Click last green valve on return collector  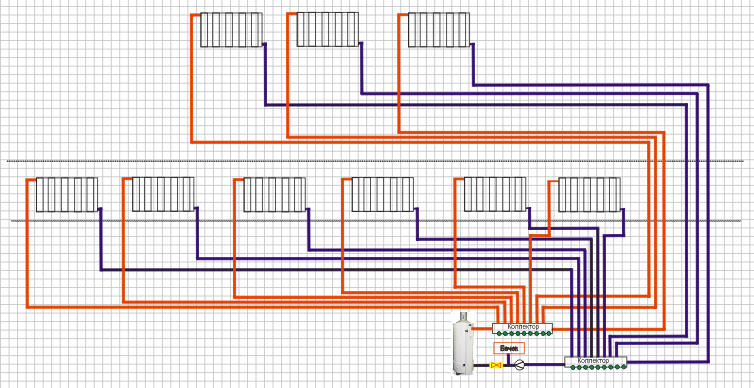(624, 366)
